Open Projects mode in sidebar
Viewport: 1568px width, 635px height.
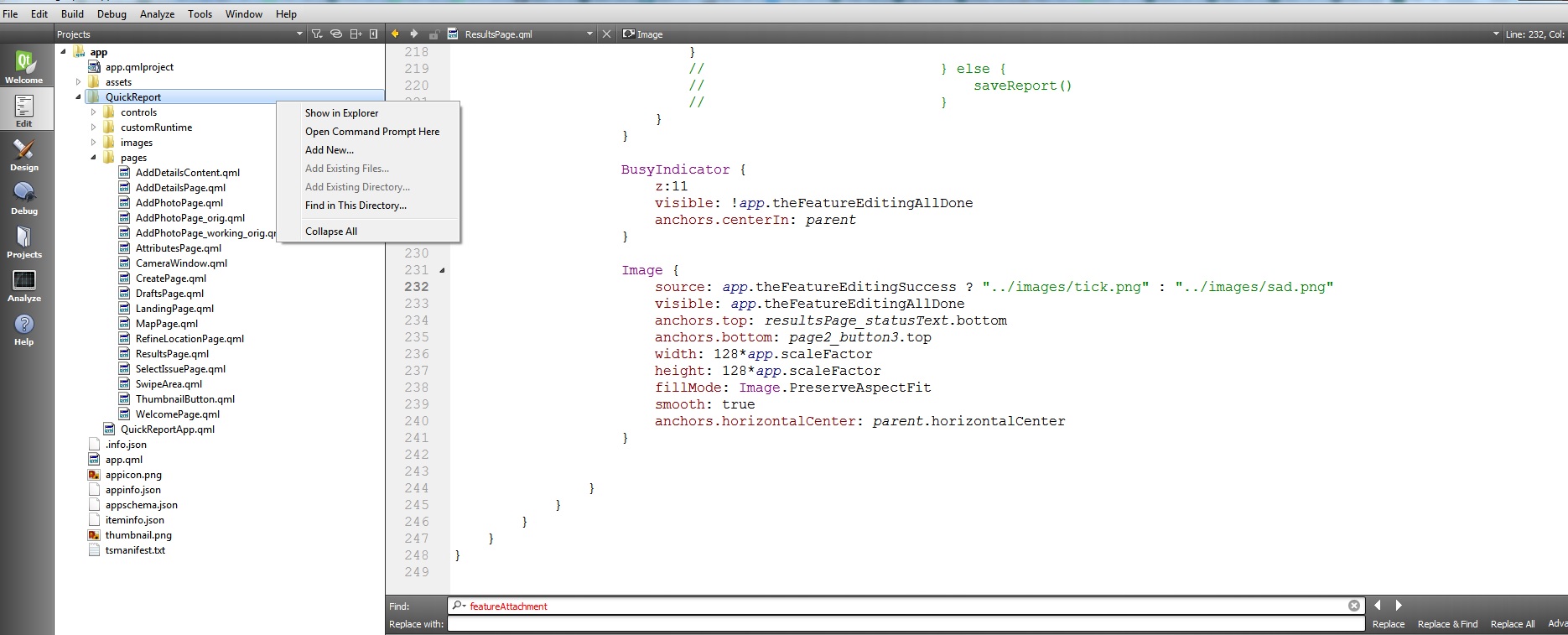click(24, 242)
